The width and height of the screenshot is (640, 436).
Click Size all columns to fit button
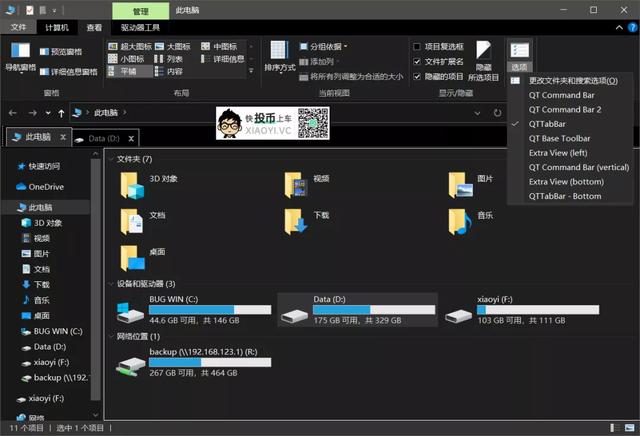(x=351, y=76)
